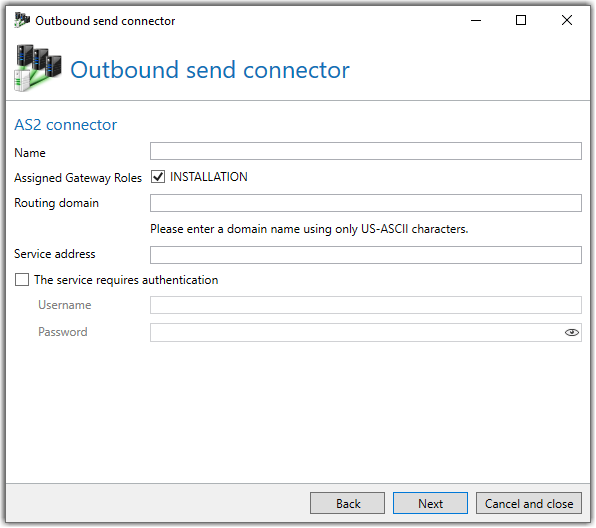
Task: Focus the Name input field
Action: tap(366, 151)
